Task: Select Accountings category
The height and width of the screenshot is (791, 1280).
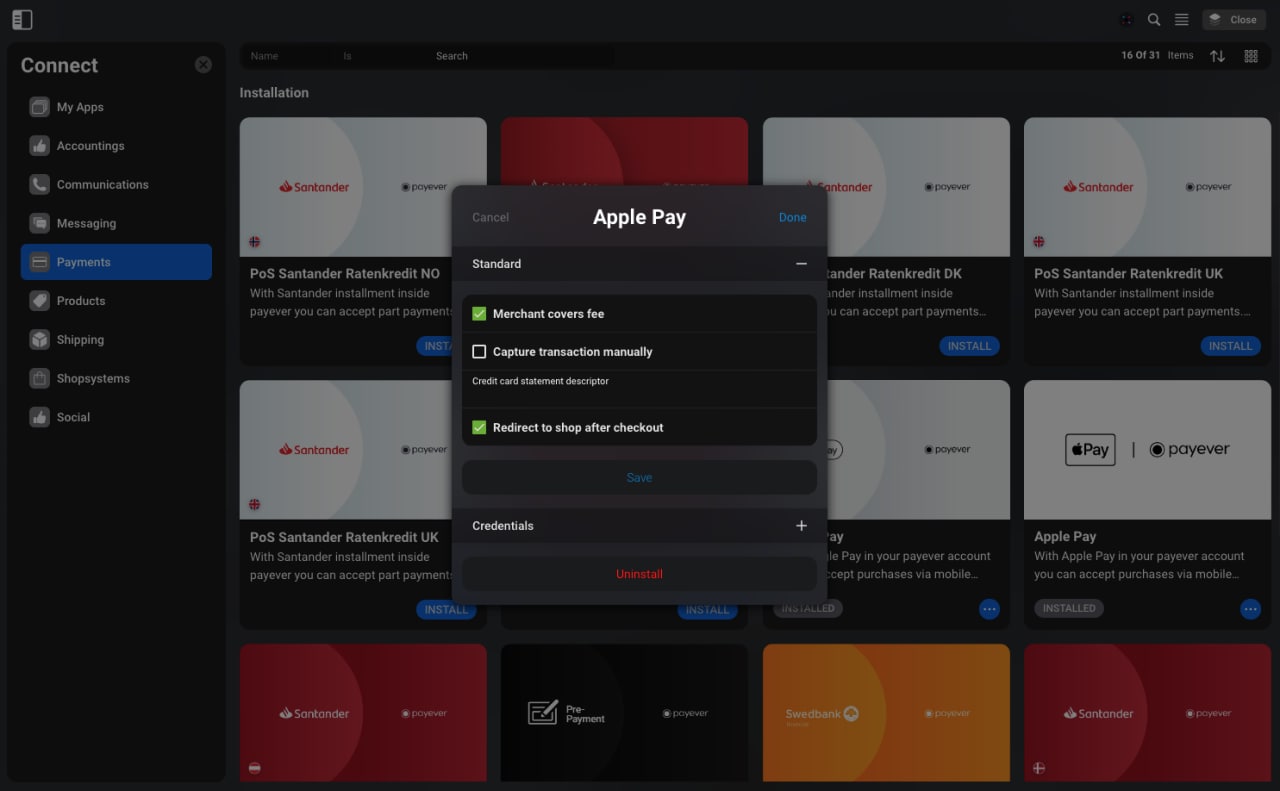Action: (116, 146)
